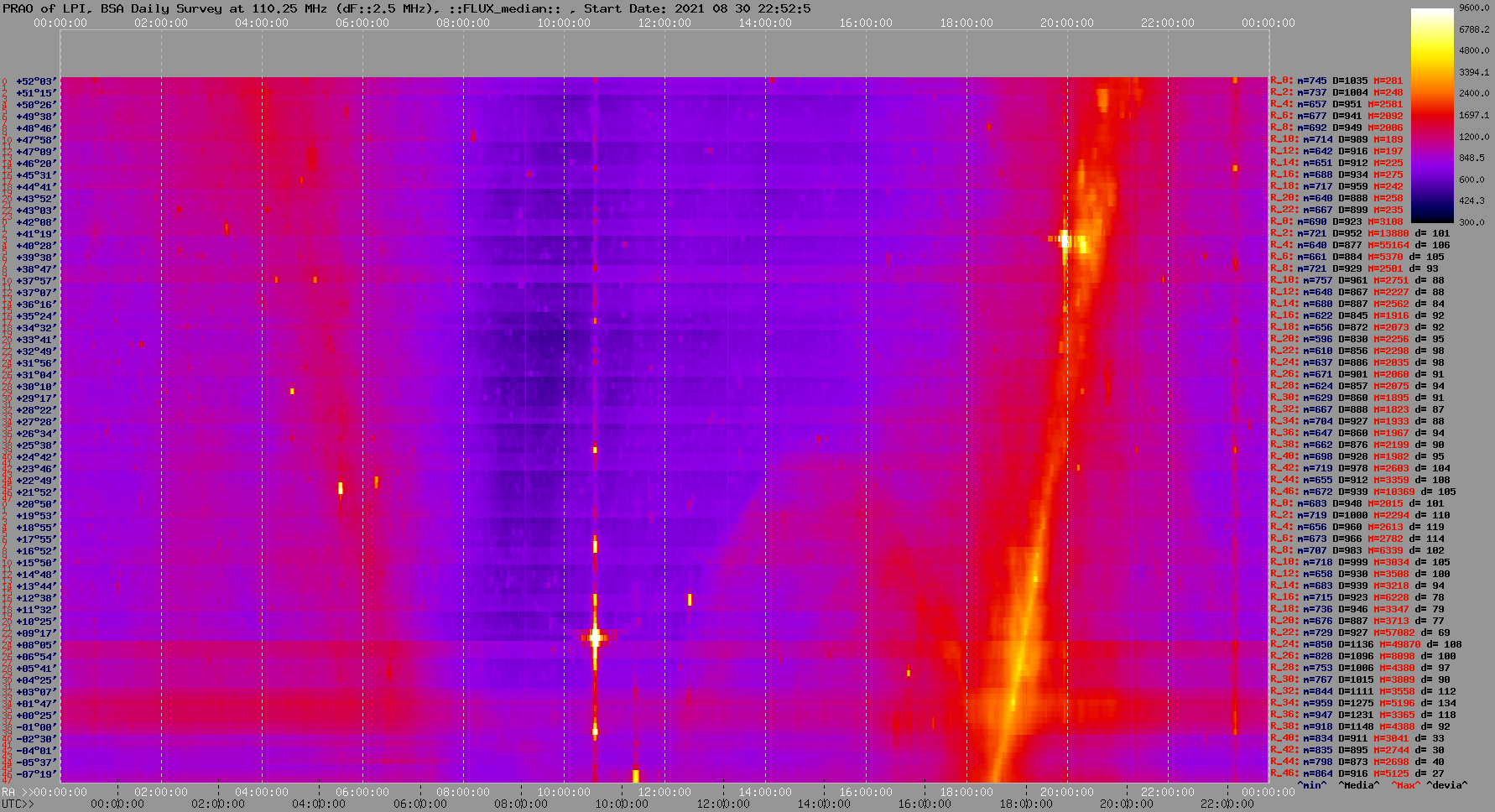
Task: Click the stats row 'R_0: m=745 D=1035'
Action: click(1336, 81)
